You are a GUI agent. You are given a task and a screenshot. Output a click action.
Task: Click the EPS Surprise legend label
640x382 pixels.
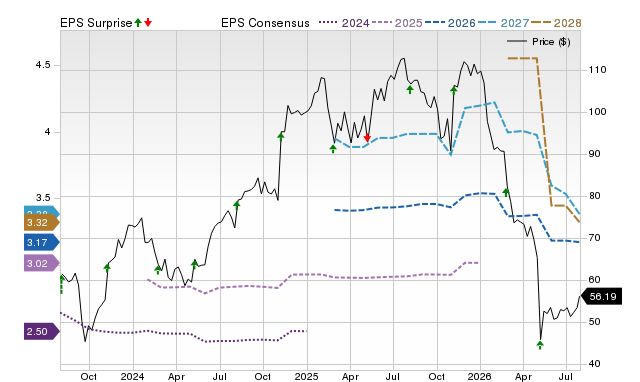click(x=96, y=23)
